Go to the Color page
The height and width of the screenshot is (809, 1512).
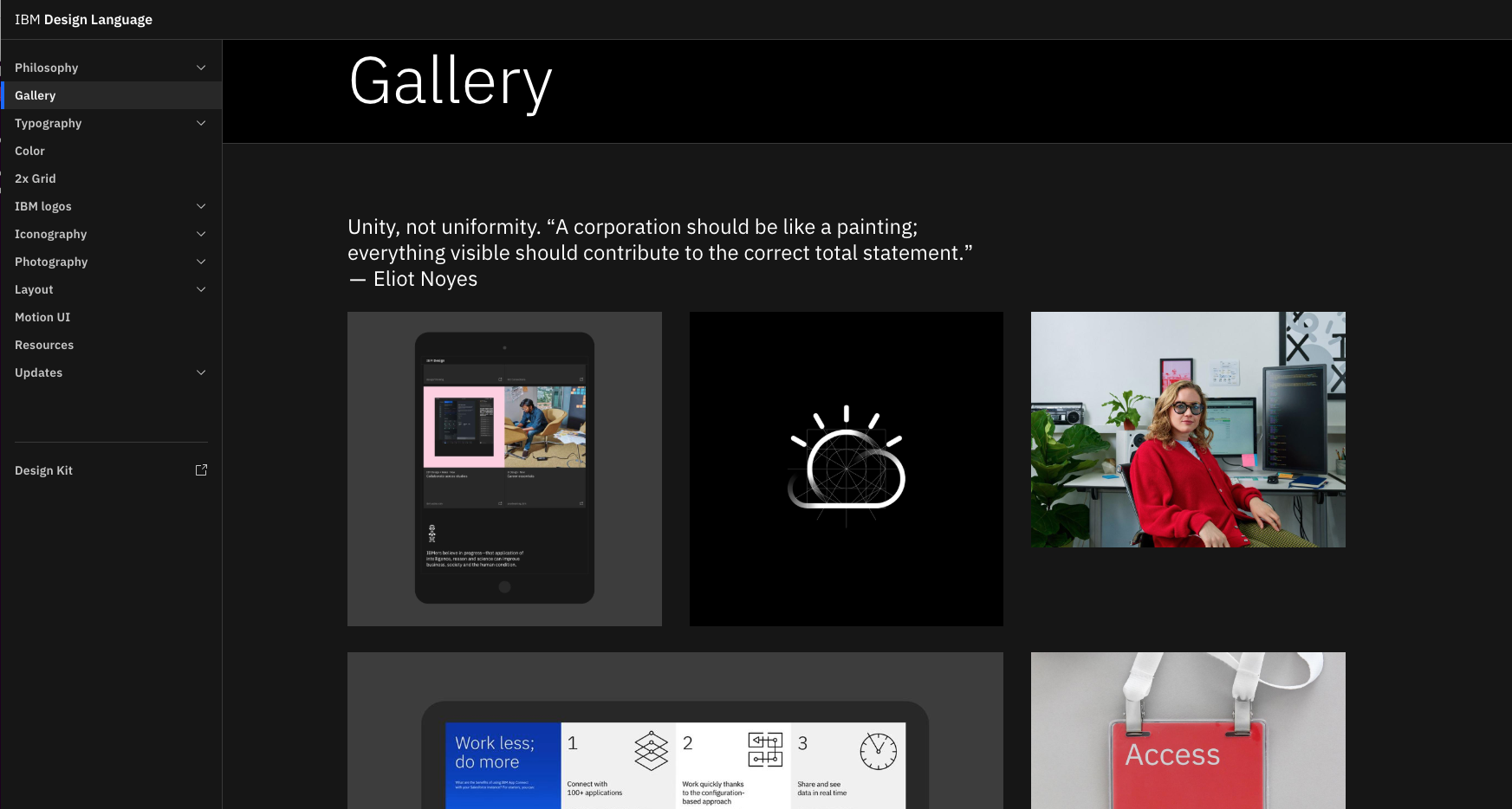point(29,151)
